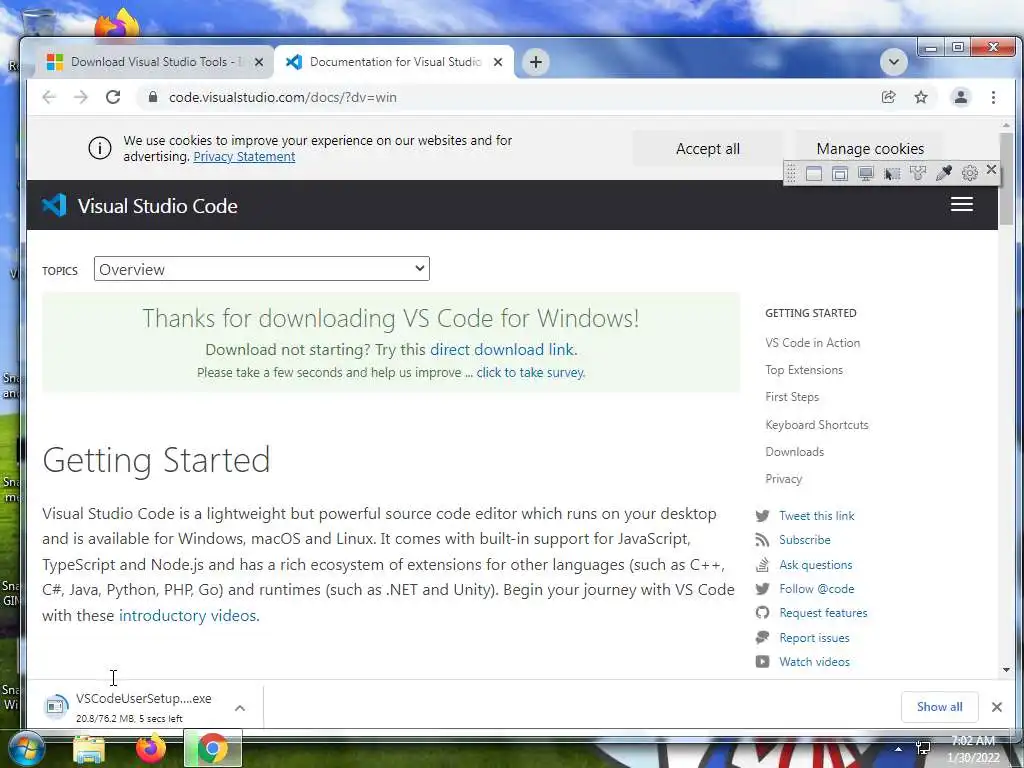Click the padlock site info icon
The height and width of the screenshot is (768, 1024).
[153, 97]
